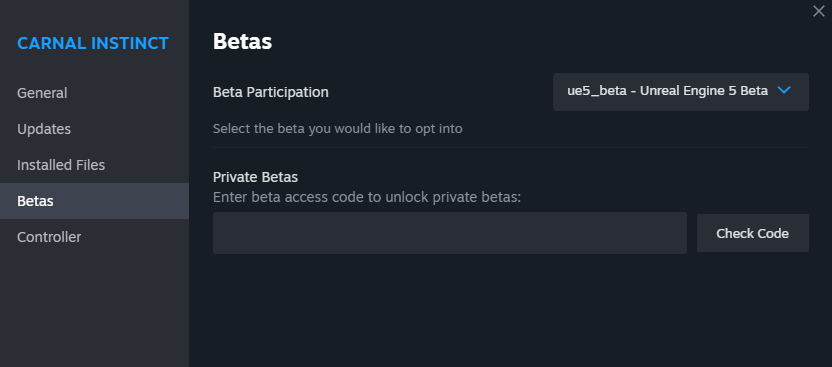Image resolution: width=832 pixels, height=367 pixels.
Task: Focus the beta access code input field
Action: [x=450, y=233]
